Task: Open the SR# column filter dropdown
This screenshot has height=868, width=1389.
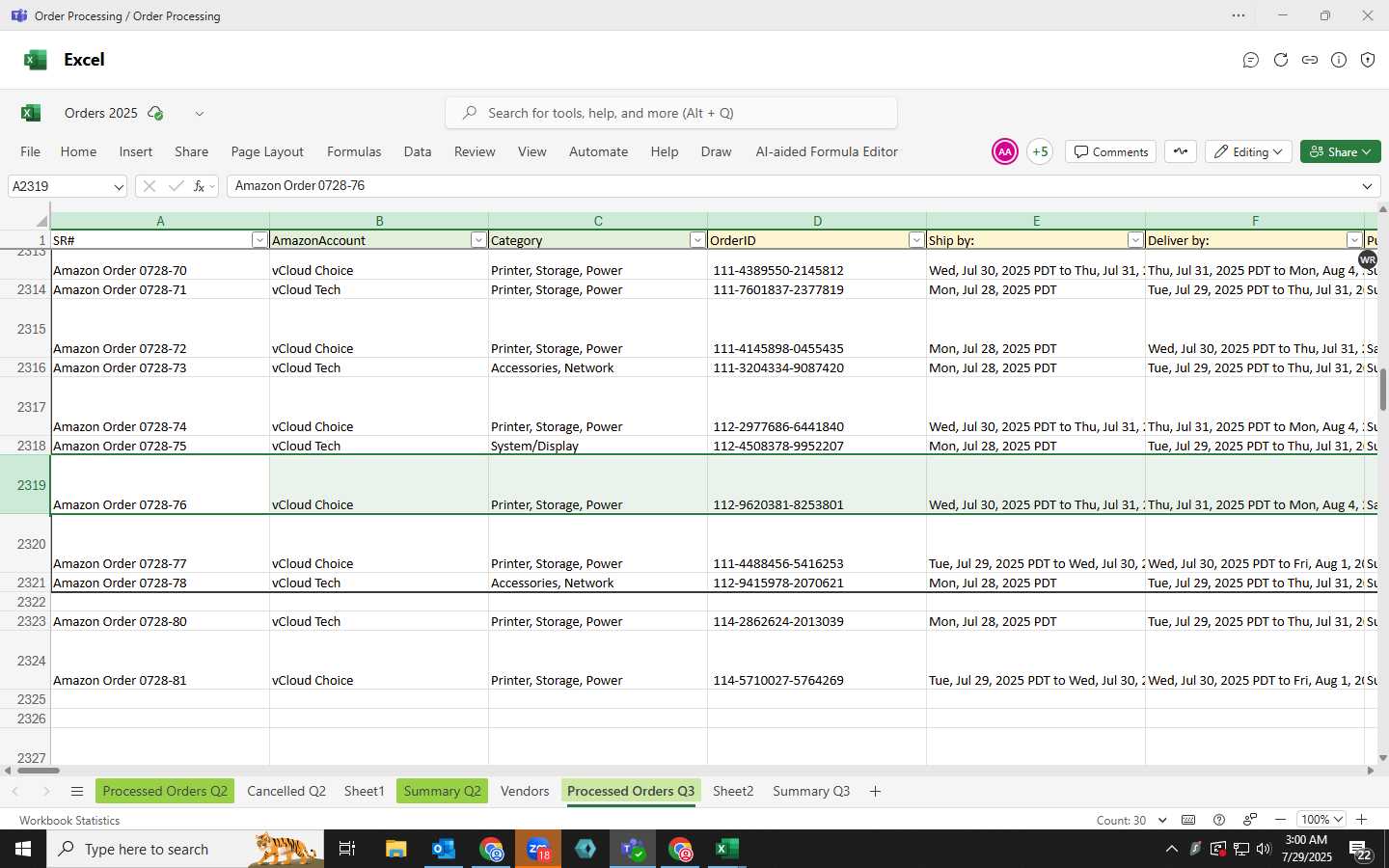Action: [259, 240]
